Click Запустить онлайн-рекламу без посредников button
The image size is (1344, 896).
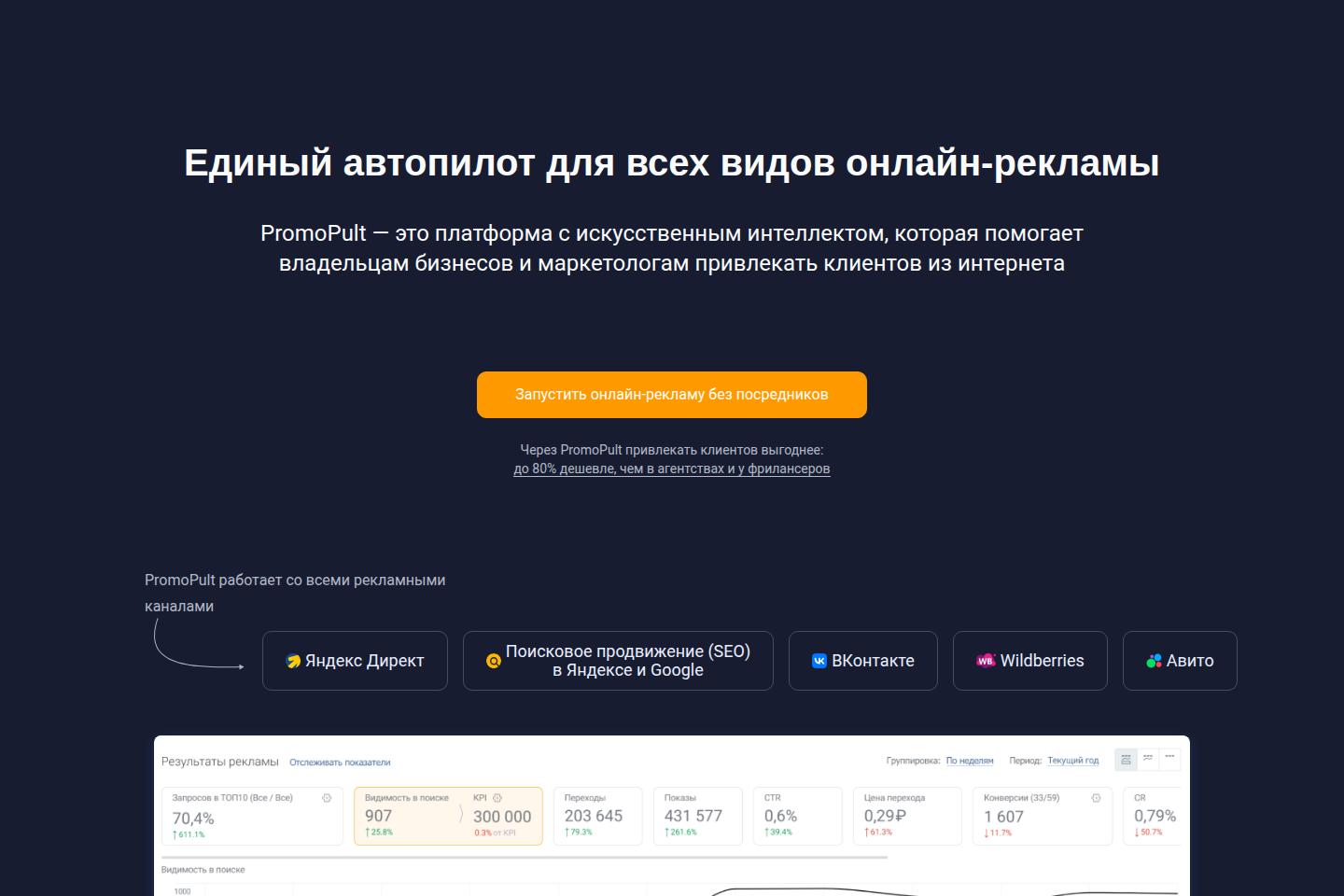click(x=672, y=395)
